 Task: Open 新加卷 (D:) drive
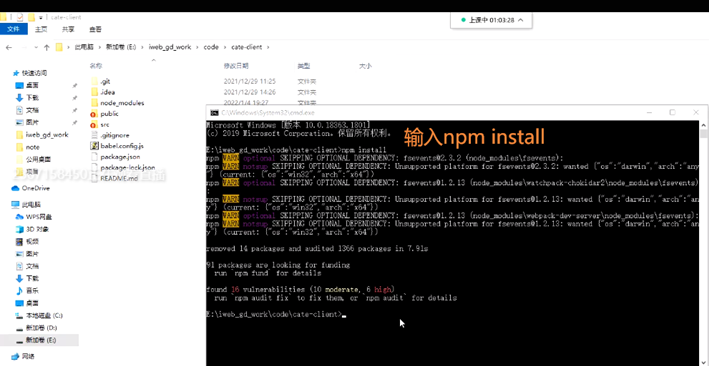pyautogui.click(x=41, y=328)
